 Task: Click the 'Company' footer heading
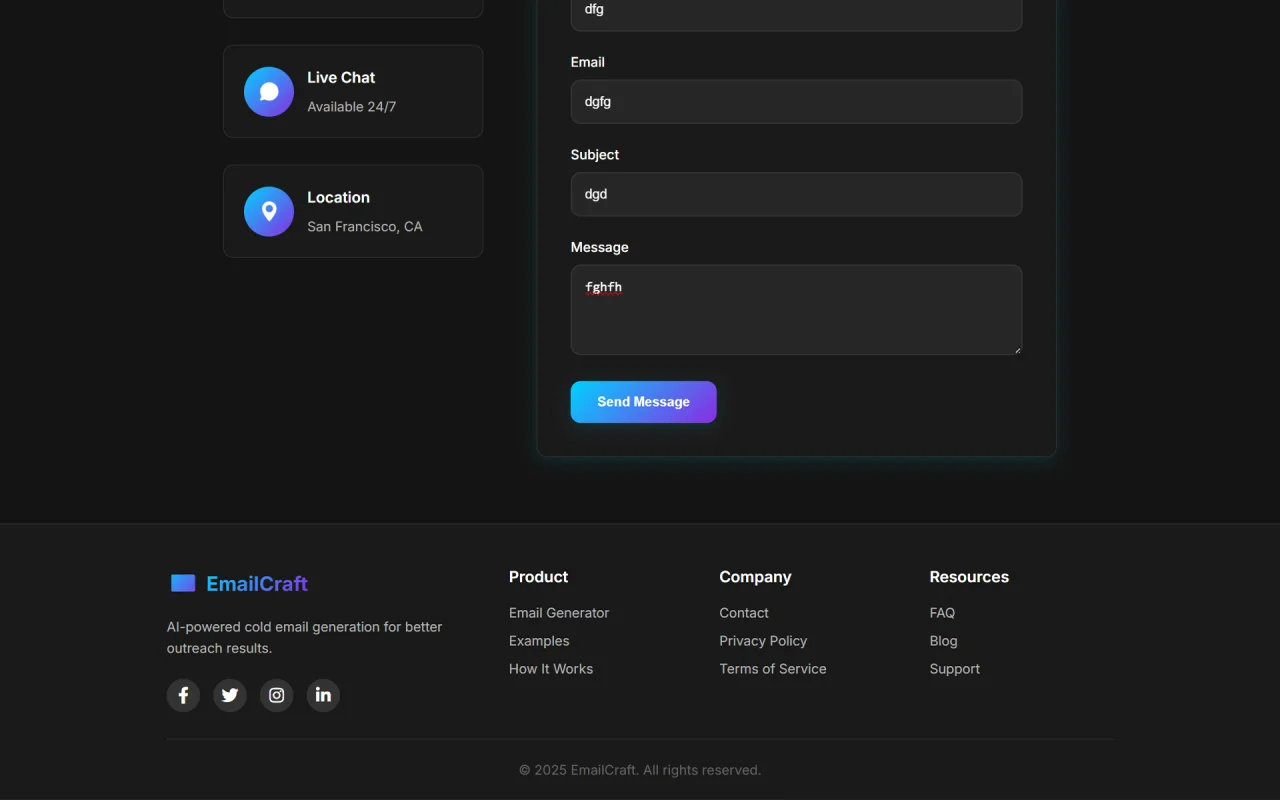755,577
